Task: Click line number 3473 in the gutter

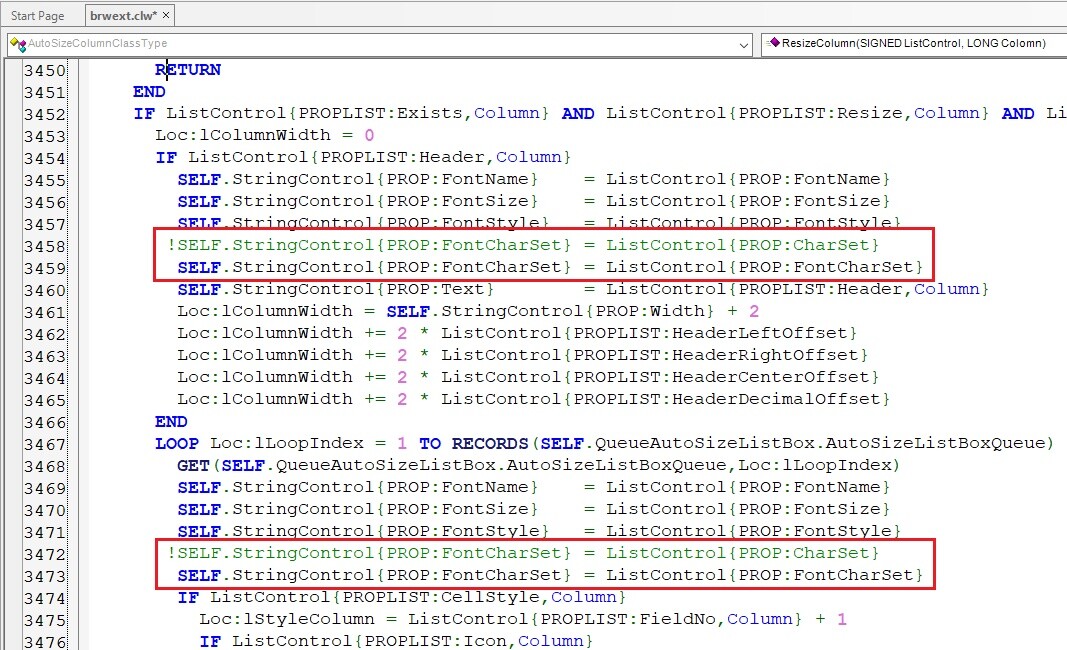Action: click(45, 577)
